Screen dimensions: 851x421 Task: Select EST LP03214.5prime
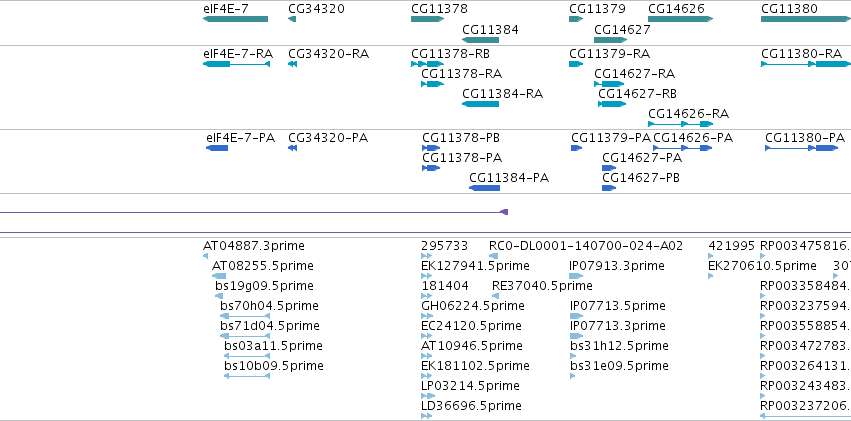tap(427, 396)
